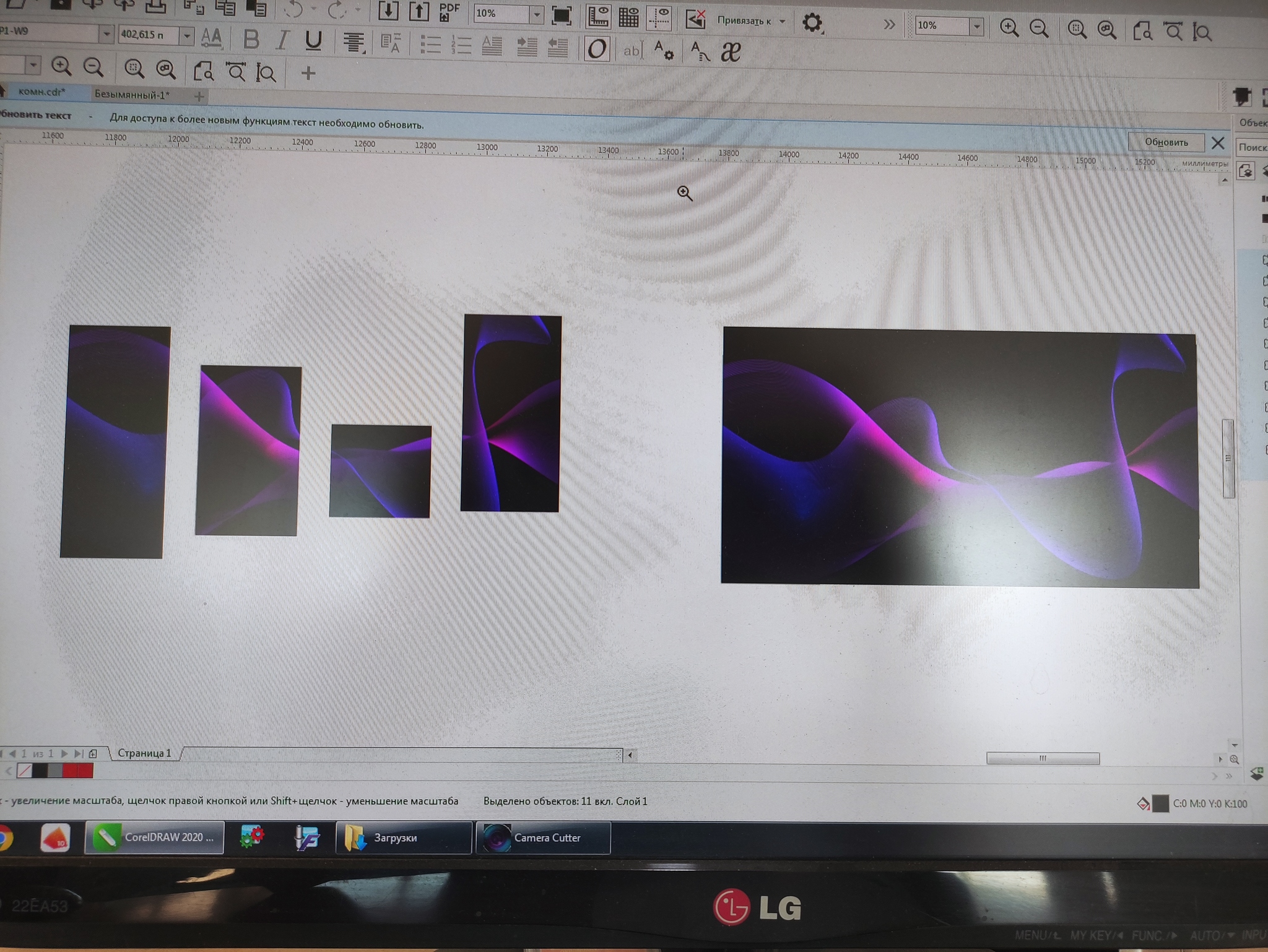Viewport: 1268px width, 952px height.
Task: Toggle the drop cap icon
Action: (x=492, y=46)
